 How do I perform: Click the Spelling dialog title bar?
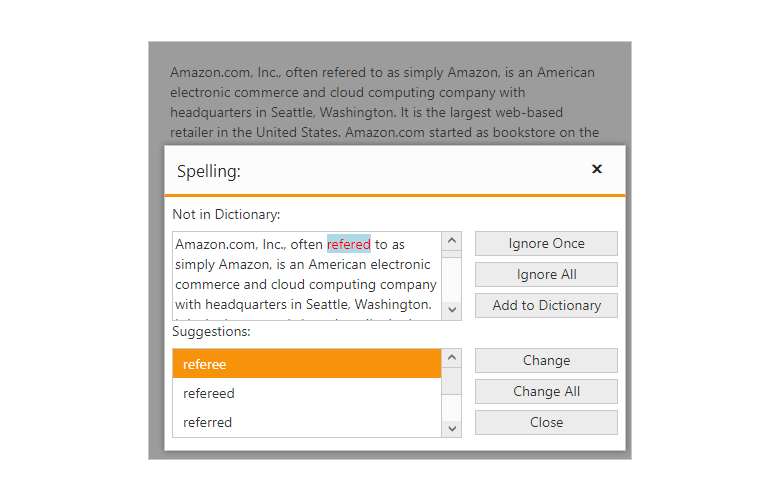380,170
